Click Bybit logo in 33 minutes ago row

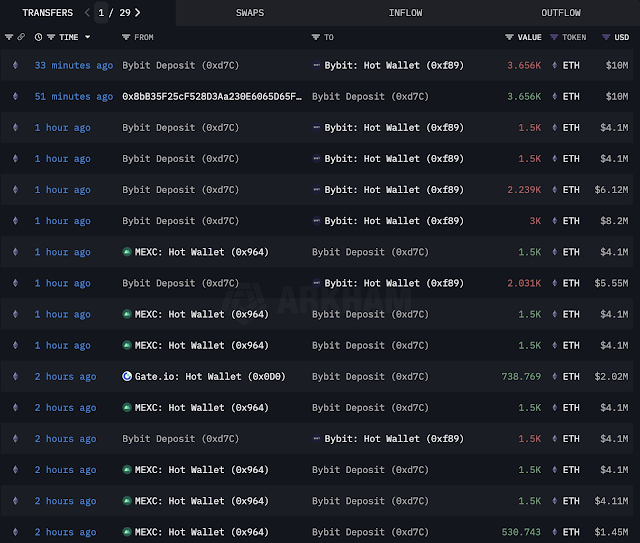click(x=316, y=65)
